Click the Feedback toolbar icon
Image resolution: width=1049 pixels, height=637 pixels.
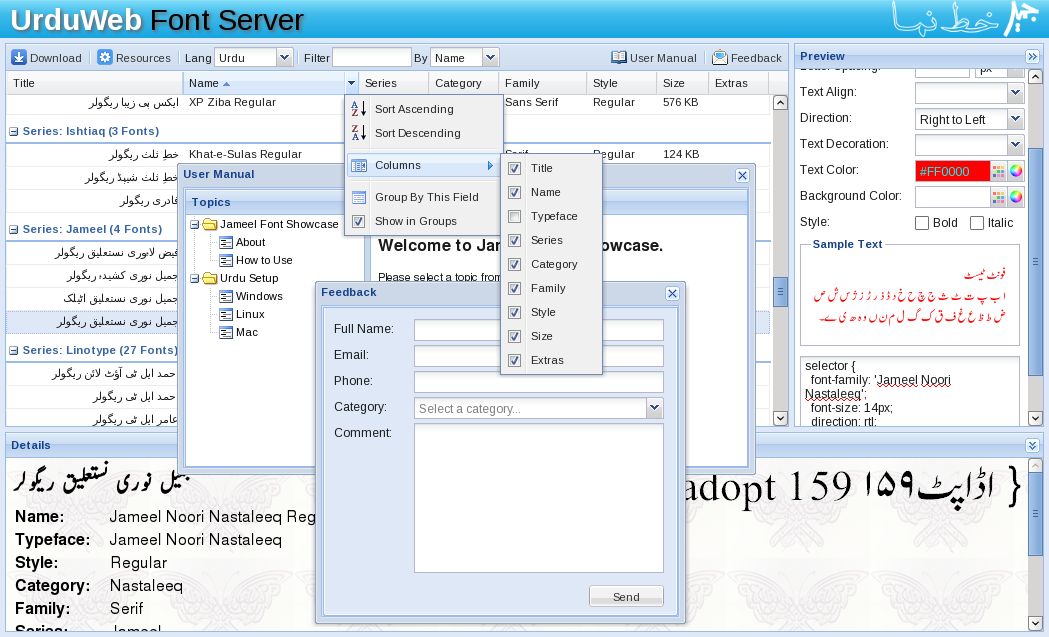click(x=720, y=58)
